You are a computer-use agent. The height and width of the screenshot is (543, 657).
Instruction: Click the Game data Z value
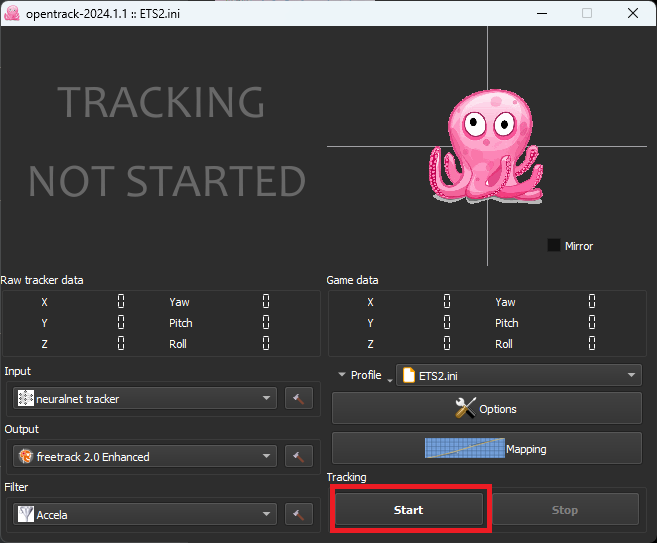pyautogui.click(x=447, y=343)
